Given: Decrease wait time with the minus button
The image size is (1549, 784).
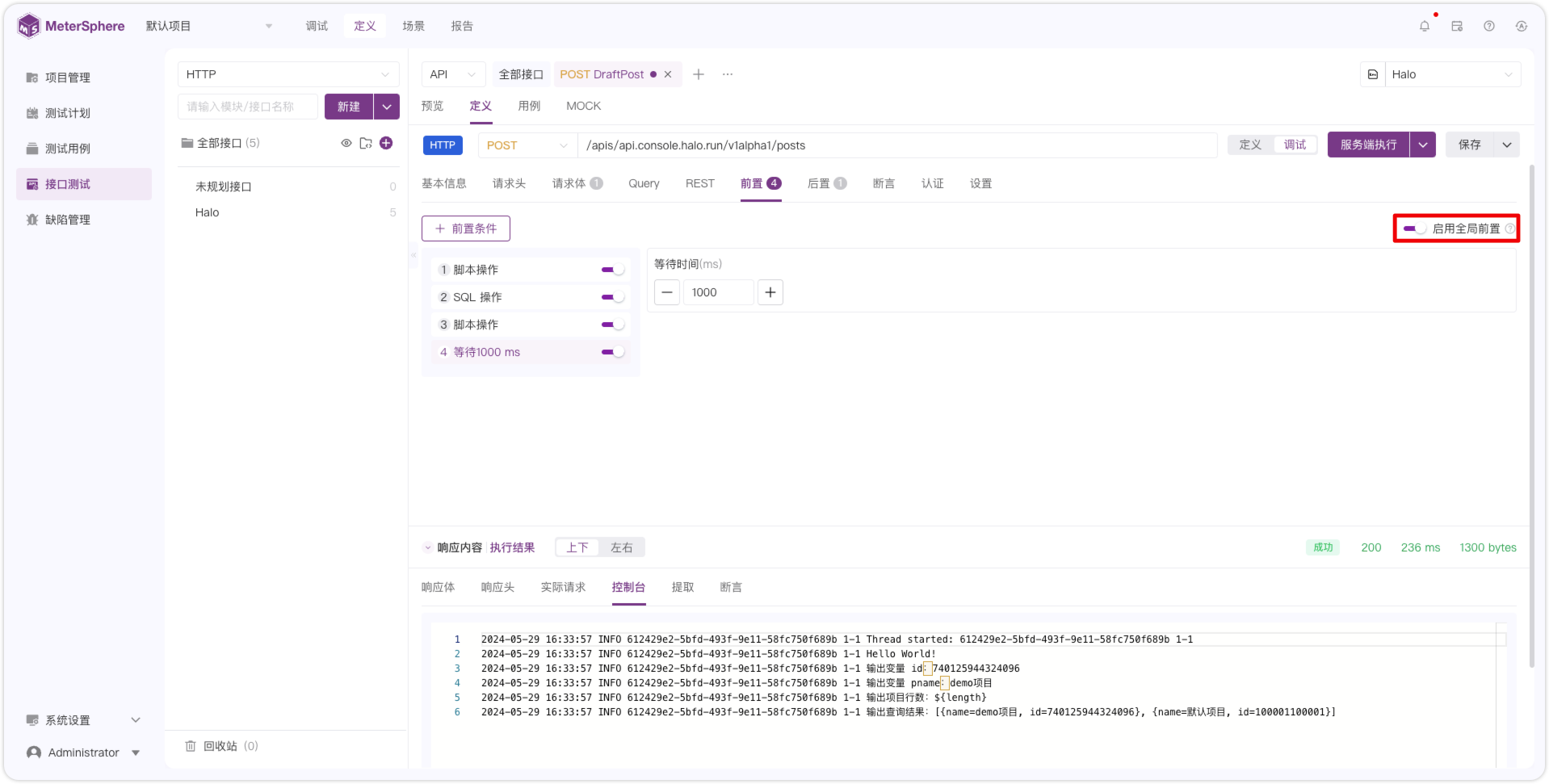Looking at the screenshot, I should [667, 292].
